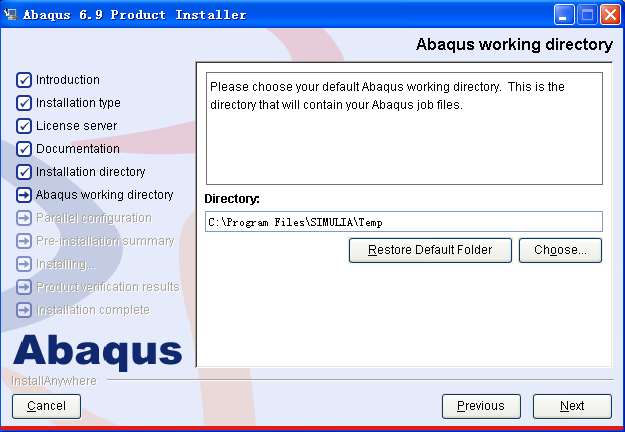Click the InstallAnywhere label
Image resolution: width=625 pixels, height=432 pixels.
(x=54, y=381)
